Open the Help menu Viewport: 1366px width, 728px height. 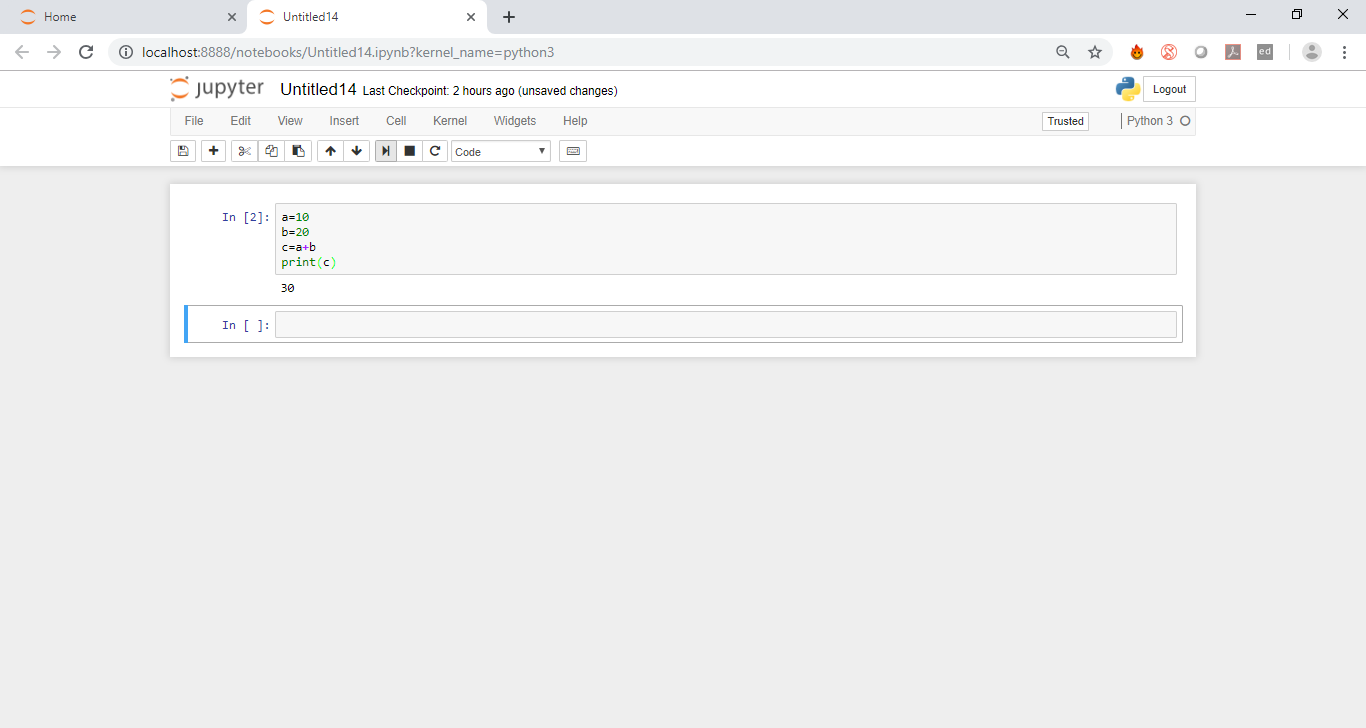click(x=575, y=121)
